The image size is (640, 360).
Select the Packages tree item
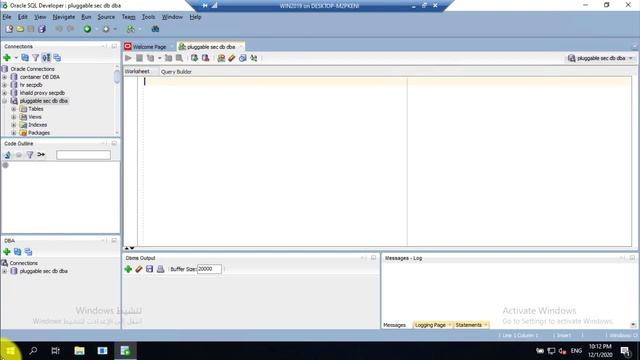(x=39, y=133)
